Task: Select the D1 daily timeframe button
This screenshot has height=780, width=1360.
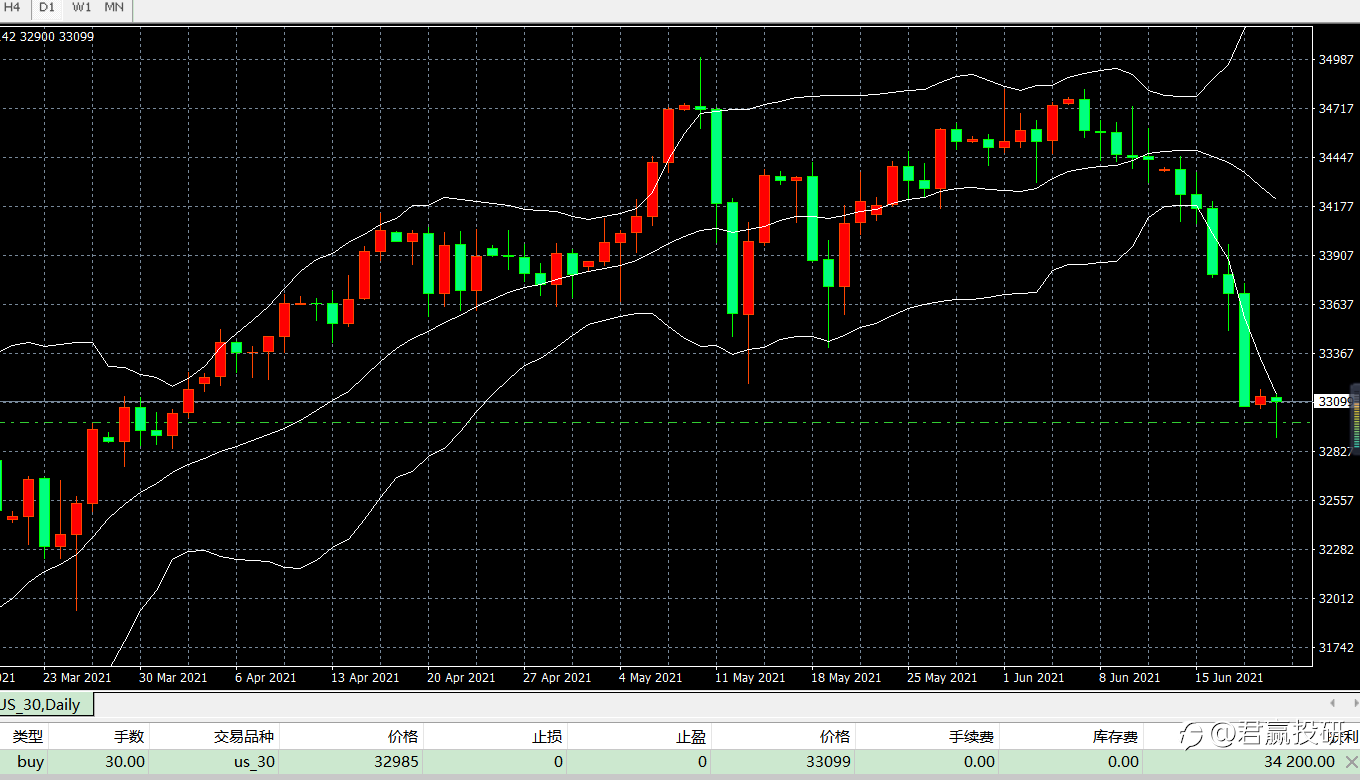Action: [47, 7]
